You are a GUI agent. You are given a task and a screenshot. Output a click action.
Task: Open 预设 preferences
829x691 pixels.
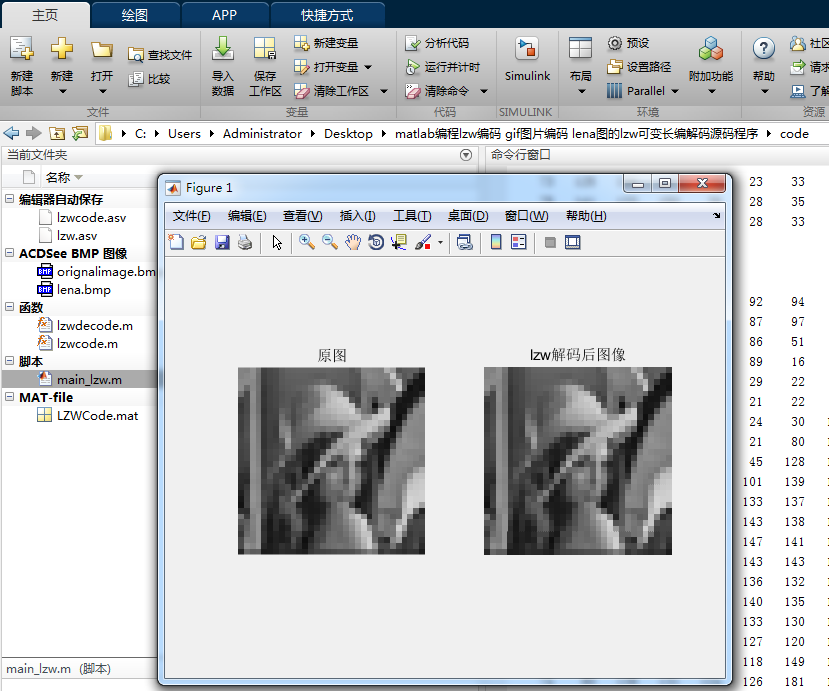tap(628, 43)
